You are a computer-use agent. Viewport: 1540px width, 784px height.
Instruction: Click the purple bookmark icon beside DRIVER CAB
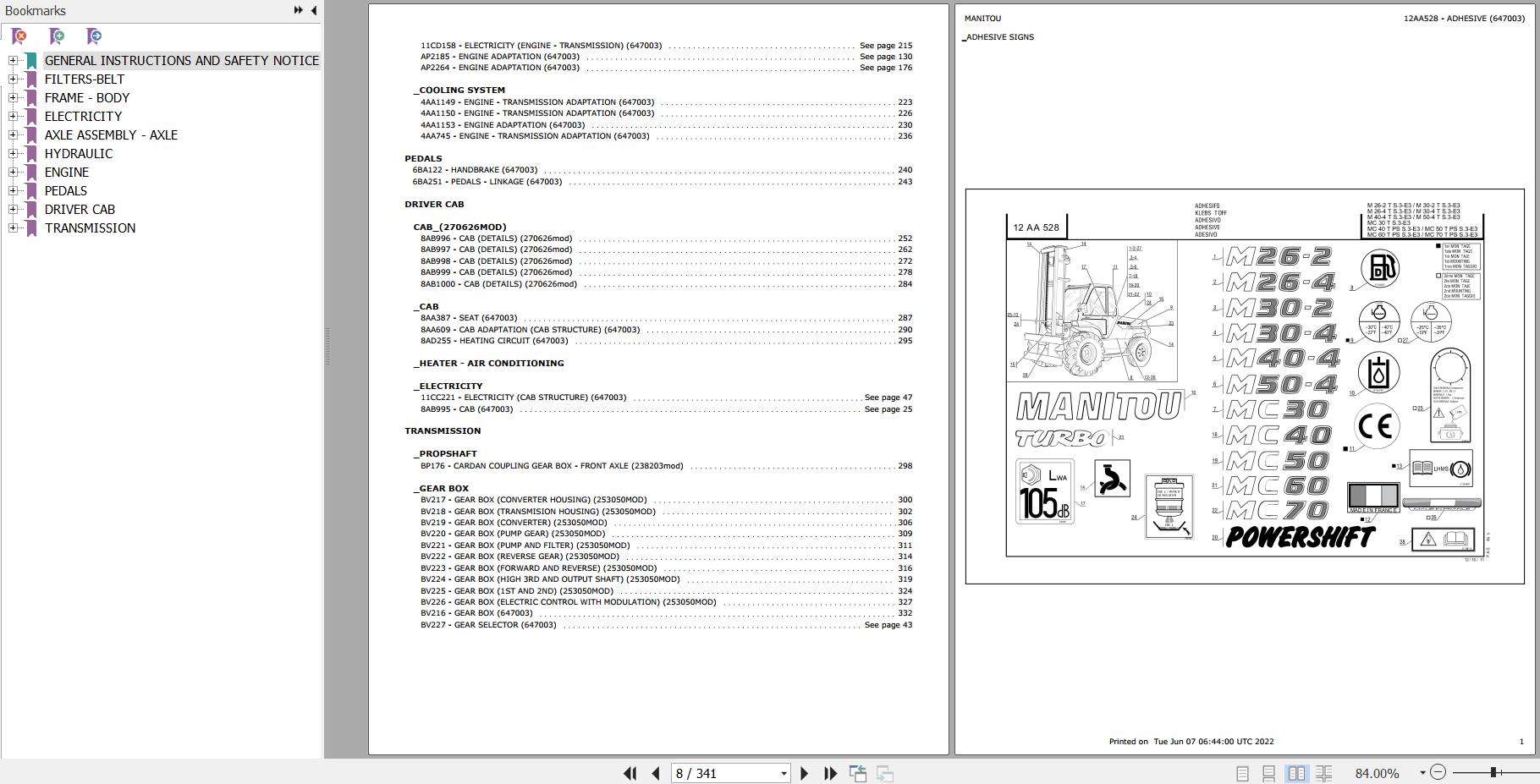31,210
